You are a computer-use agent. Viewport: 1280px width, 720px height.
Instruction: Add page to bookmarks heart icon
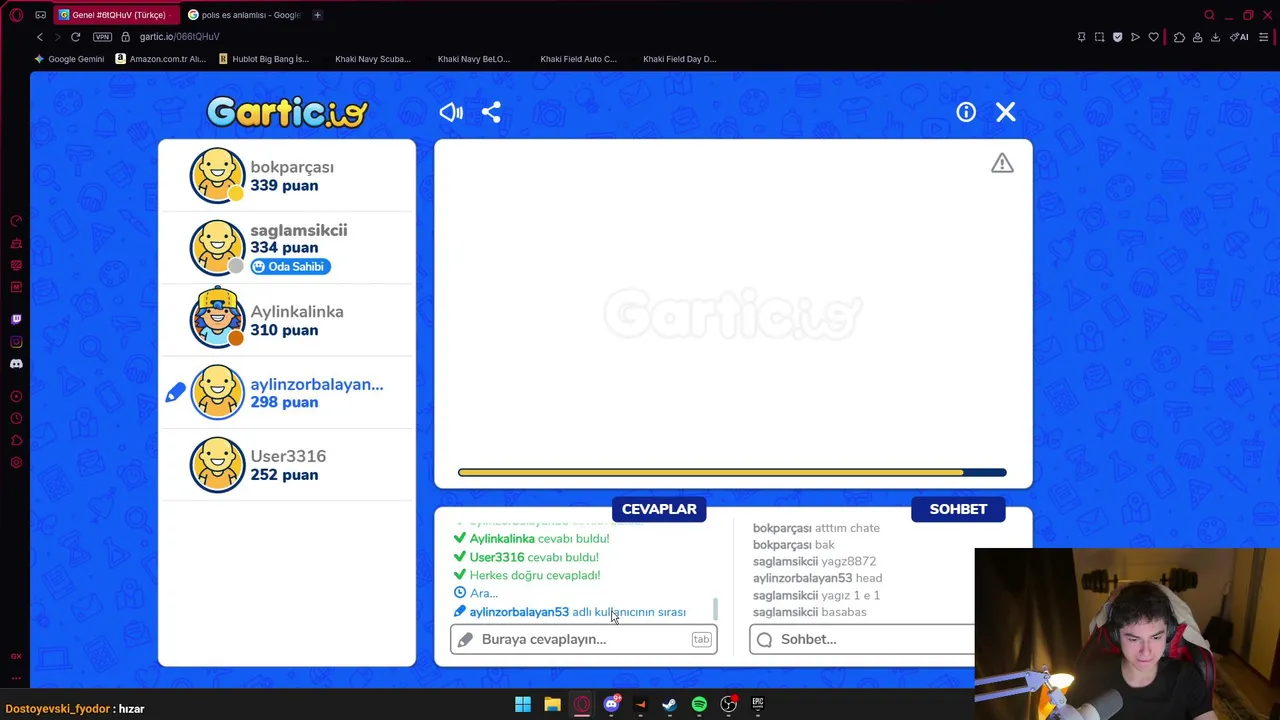point(1153,37)
